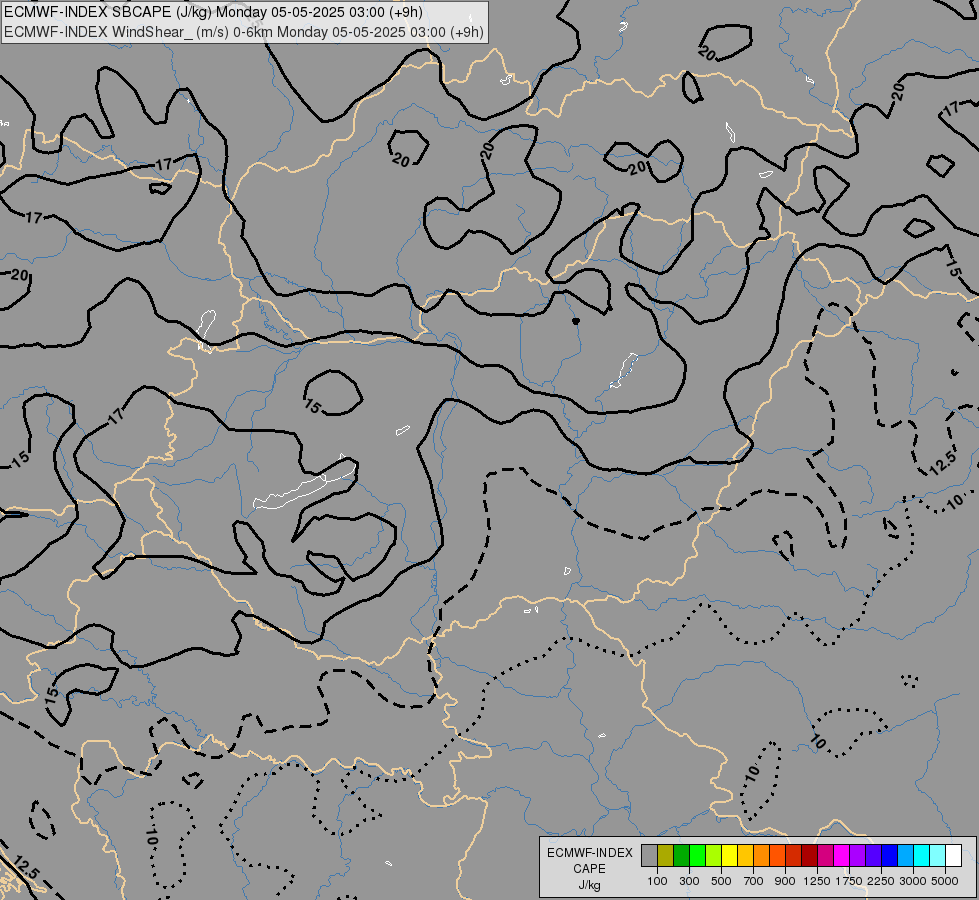Click the legend label '900'
Screen dimensions: 979x900
point(785,881)
